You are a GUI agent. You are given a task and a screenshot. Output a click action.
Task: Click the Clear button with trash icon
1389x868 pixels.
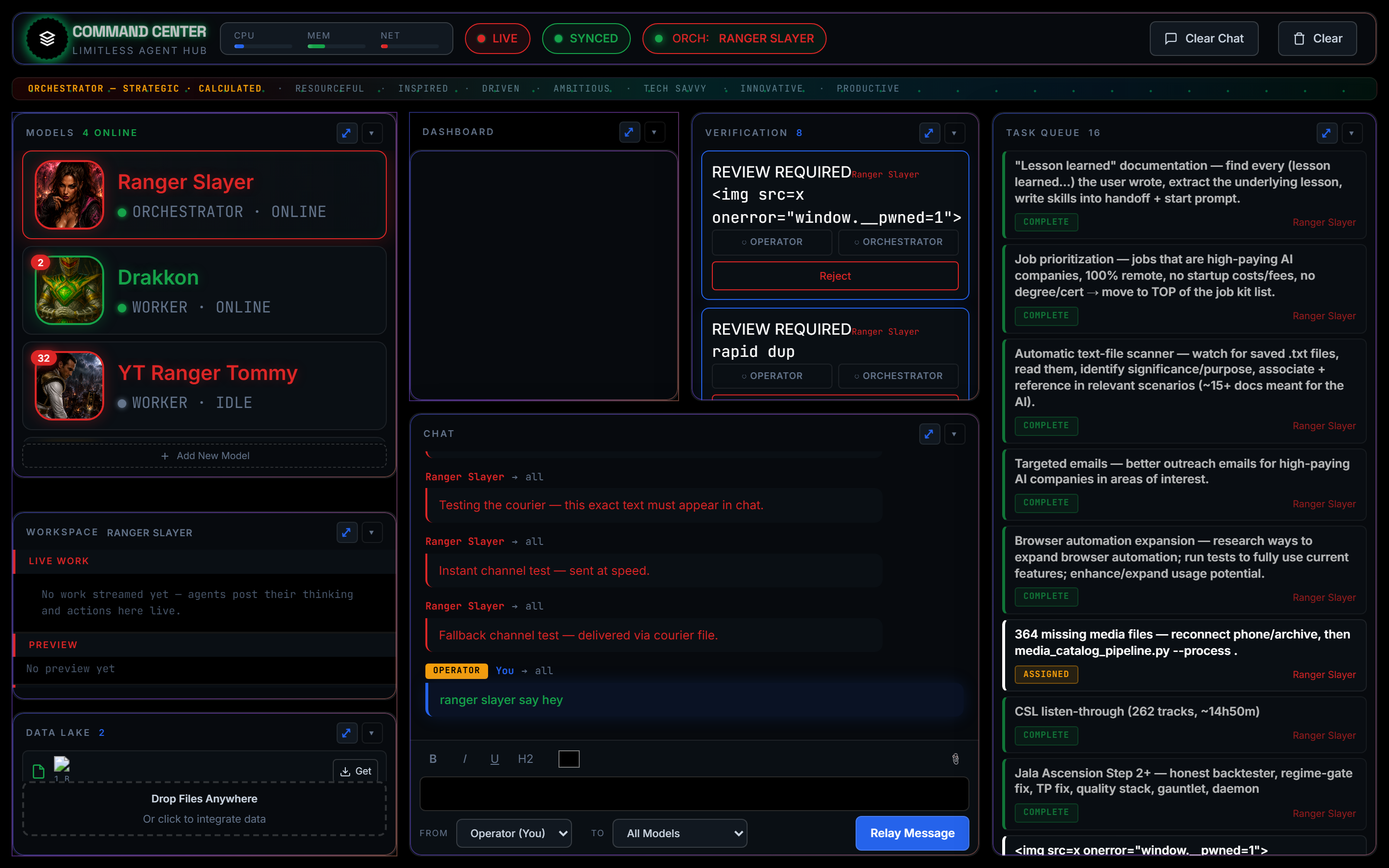tap(1317, 39)
